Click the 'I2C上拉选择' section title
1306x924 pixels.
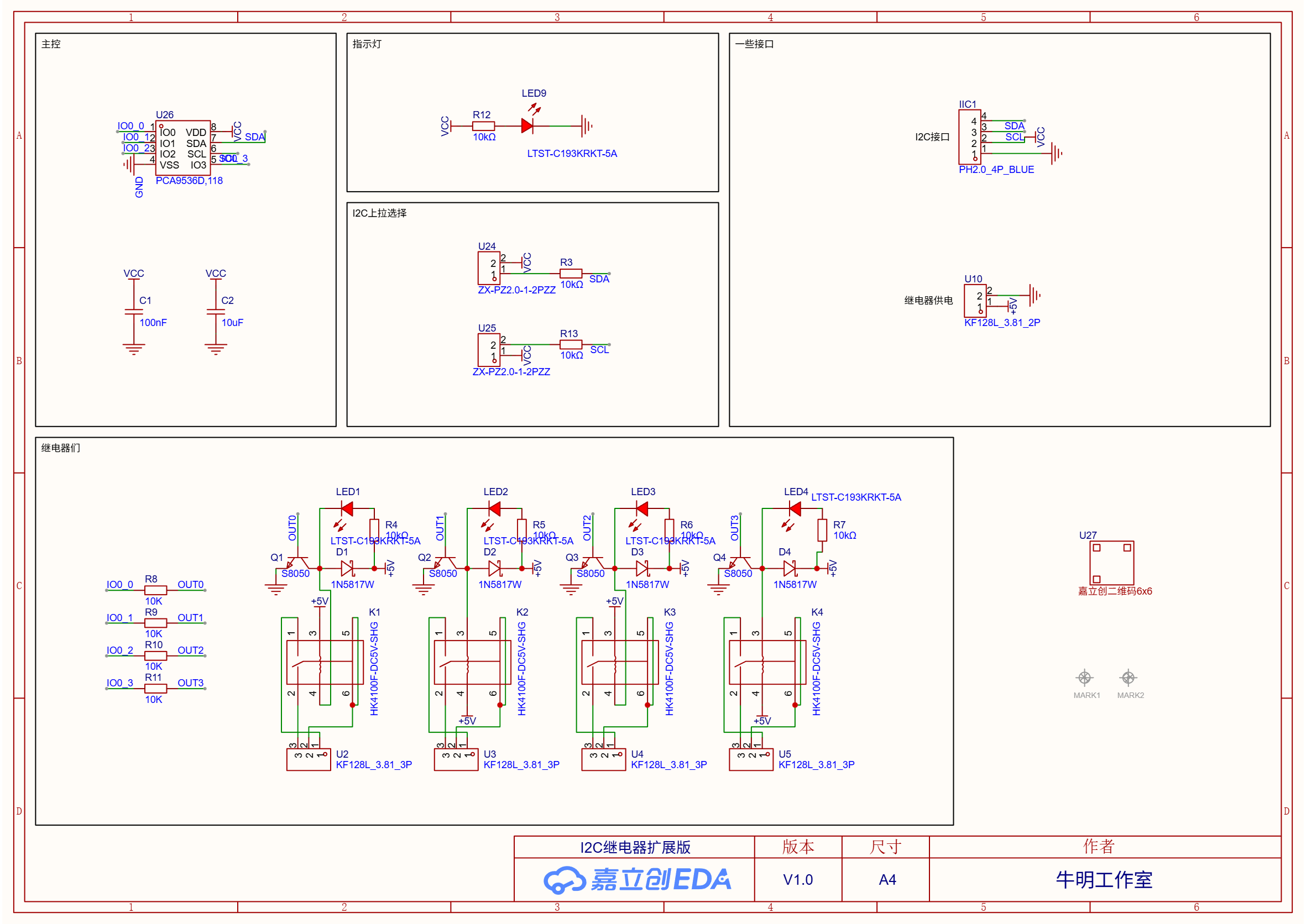pos(379,213)
